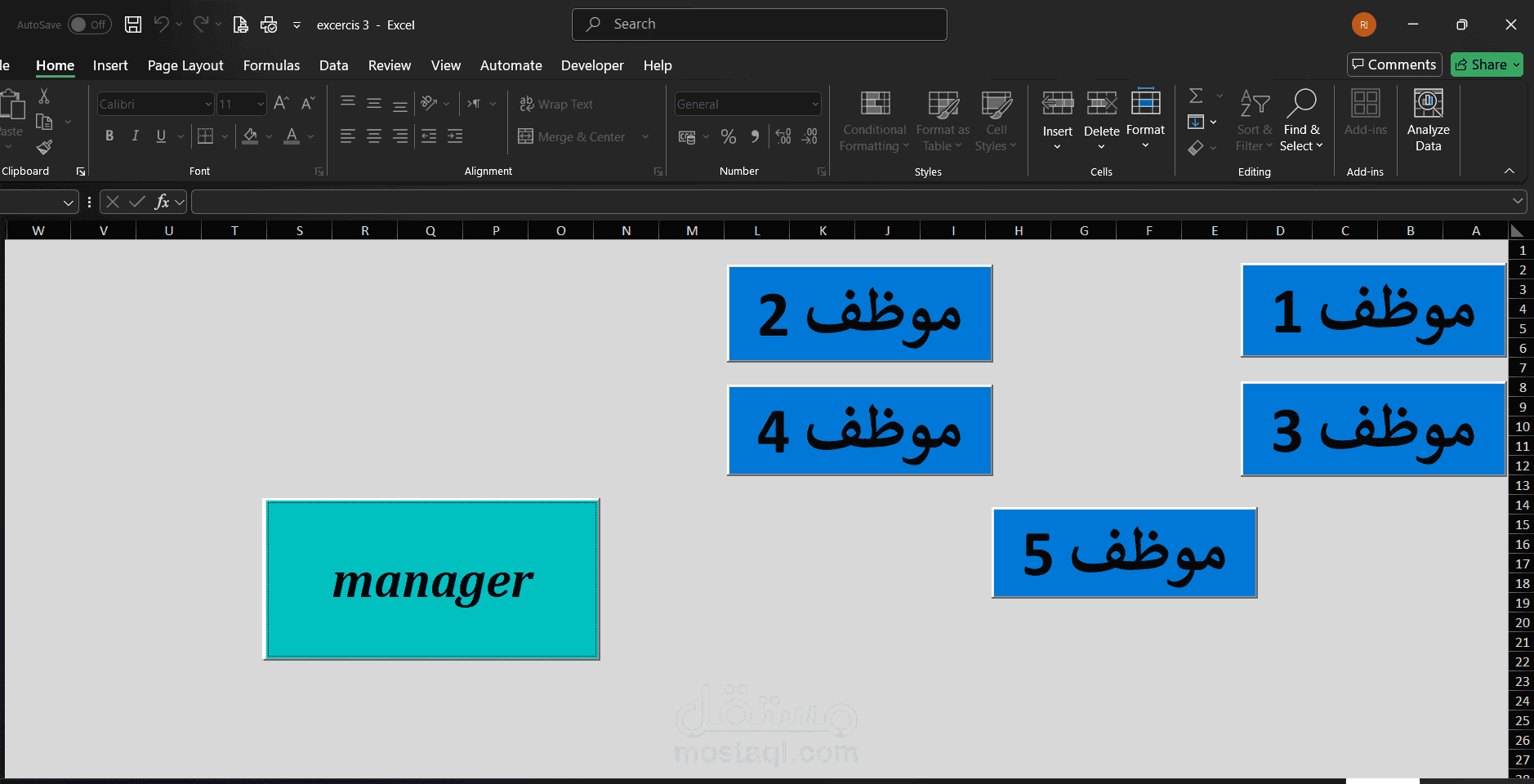Open the Developer tab
Image resolution: width=1534 pixels, height=784 pixels.
[x=592, y=65]
